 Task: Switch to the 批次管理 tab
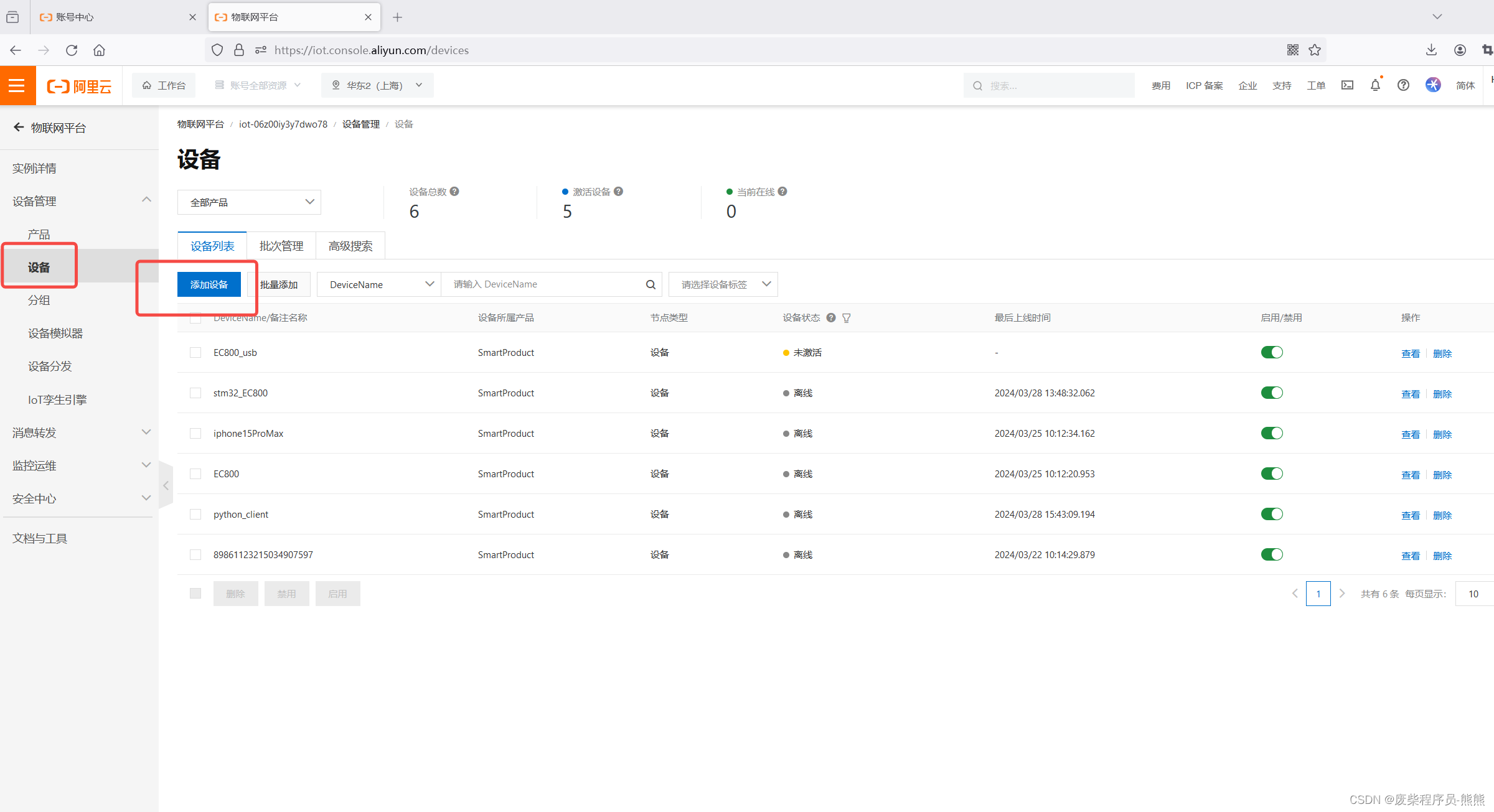[x=281, y=246]
